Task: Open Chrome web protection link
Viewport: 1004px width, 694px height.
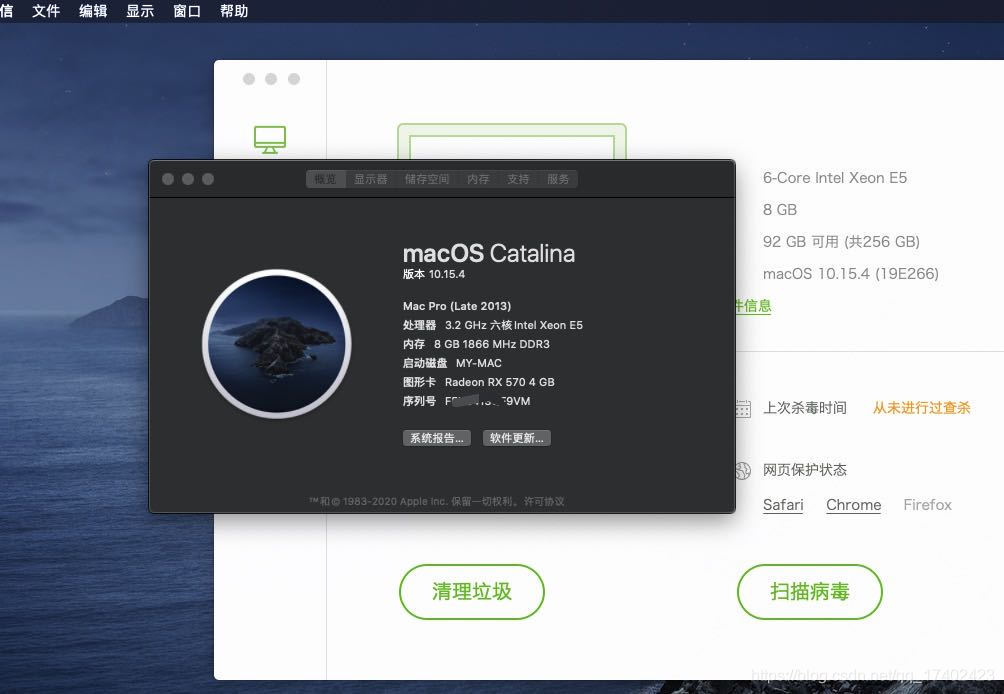Action: pyautogui.click(x=854, y=505)
